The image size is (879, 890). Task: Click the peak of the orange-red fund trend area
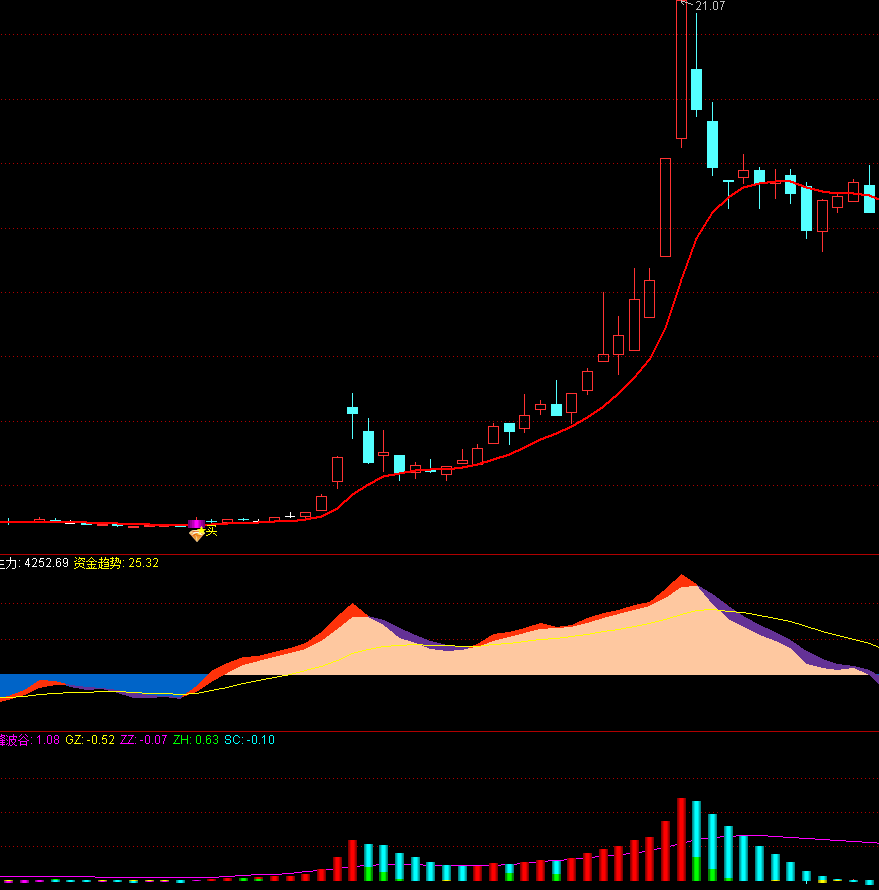[x=682, y=580]
